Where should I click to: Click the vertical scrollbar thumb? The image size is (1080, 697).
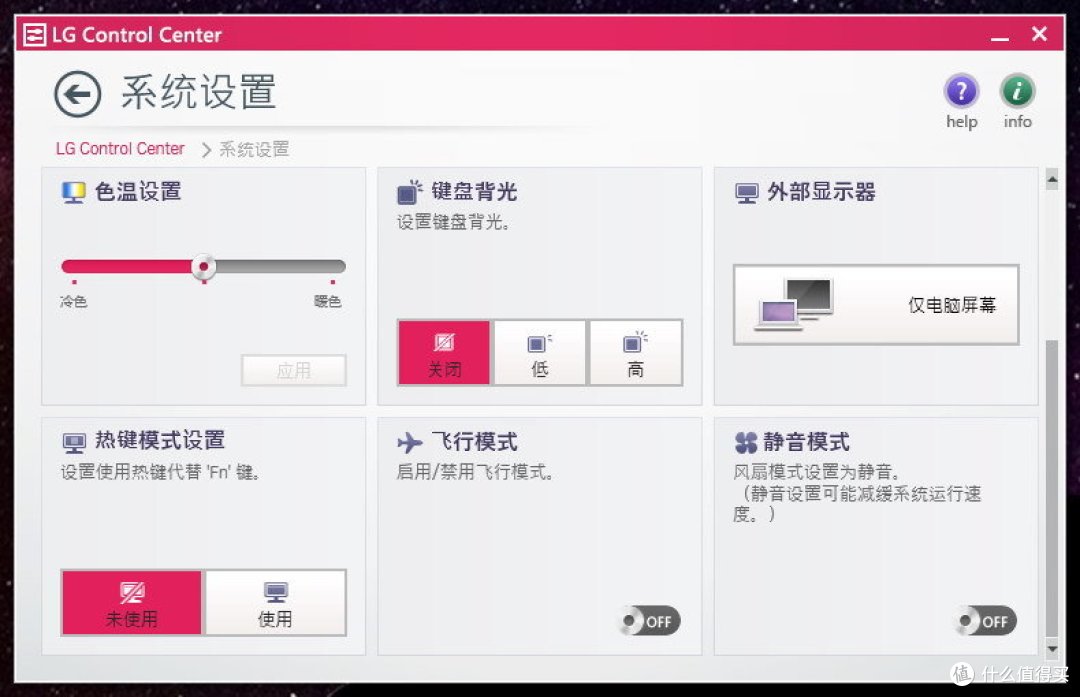click(1052, 489)
